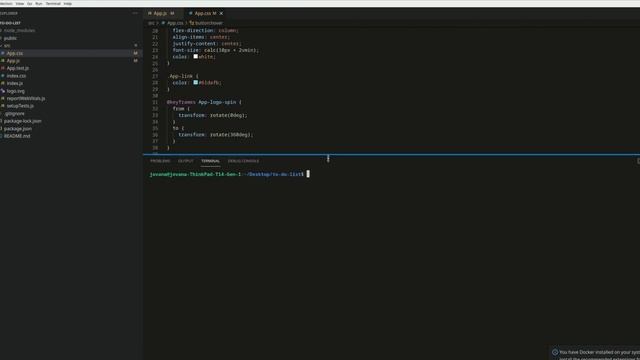Switch to the App.js editor tab

[160, 13]
